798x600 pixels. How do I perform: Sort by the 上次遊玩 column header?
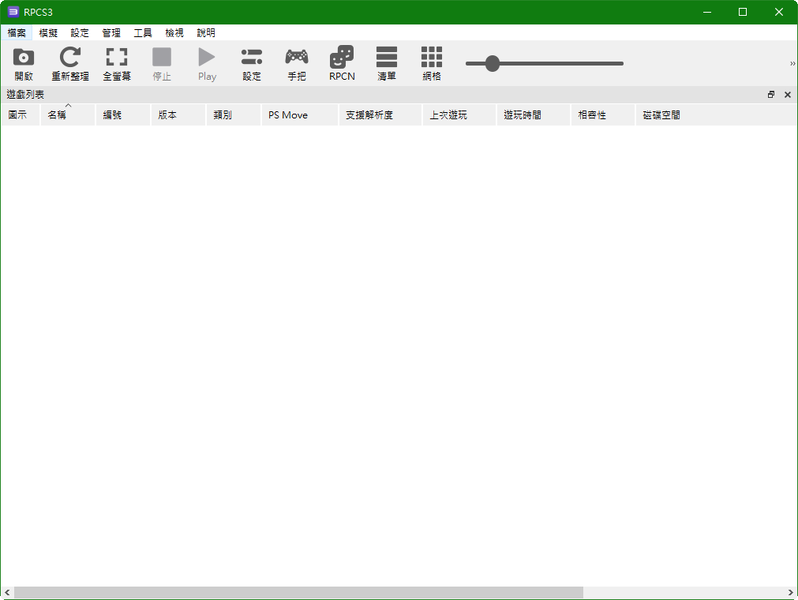coord(460,115)
